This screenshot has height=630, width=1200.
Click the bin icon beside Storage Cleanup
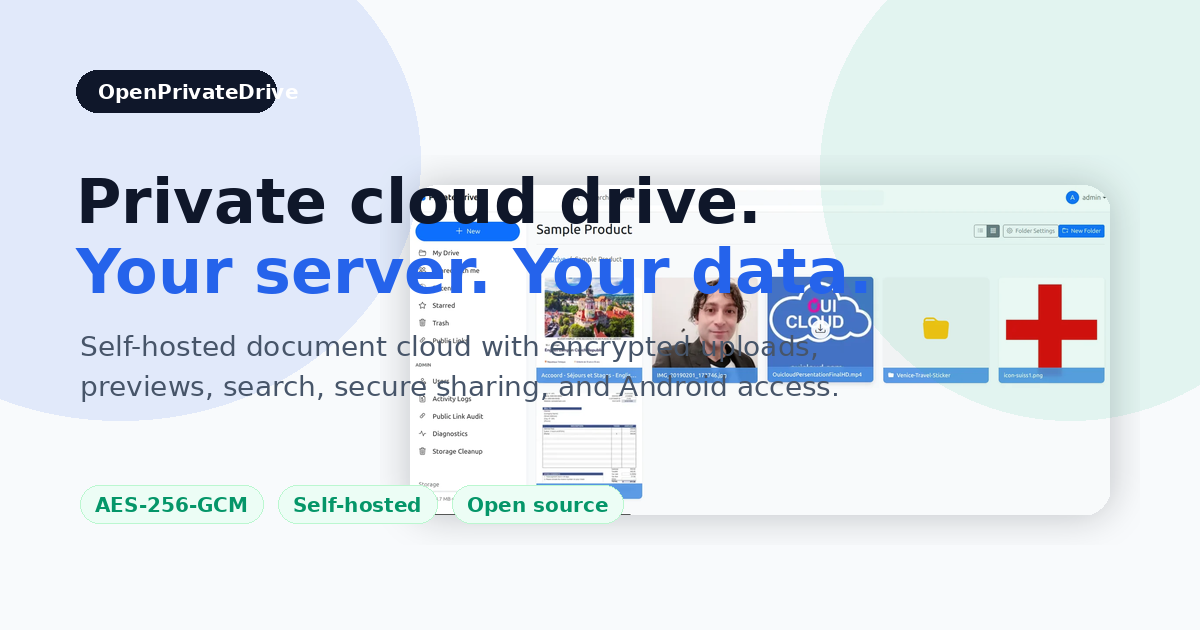422,451
